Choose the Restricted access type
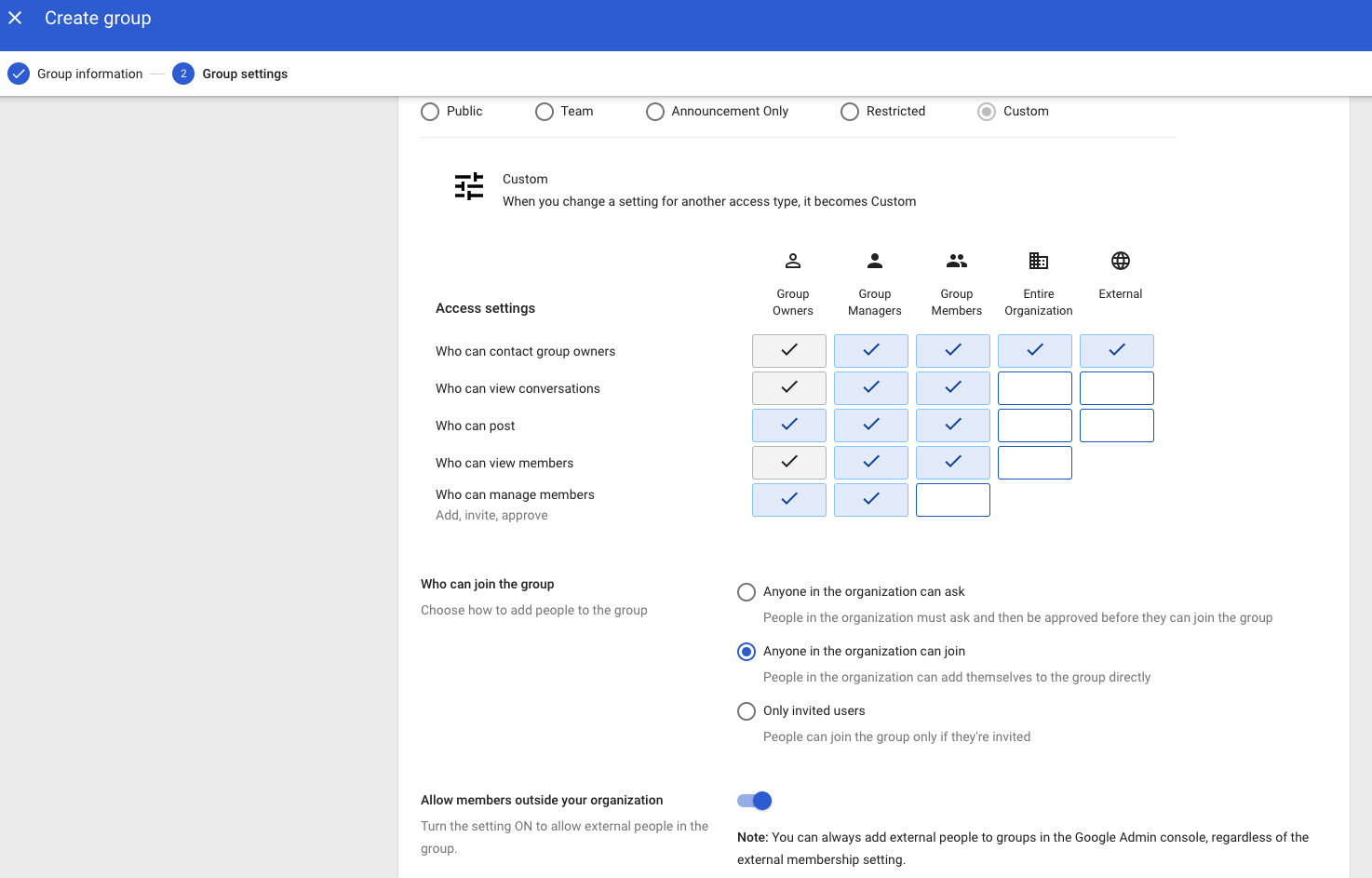Image resolution: width=1372 pixels, height=878 pixels. click(850, 112)
